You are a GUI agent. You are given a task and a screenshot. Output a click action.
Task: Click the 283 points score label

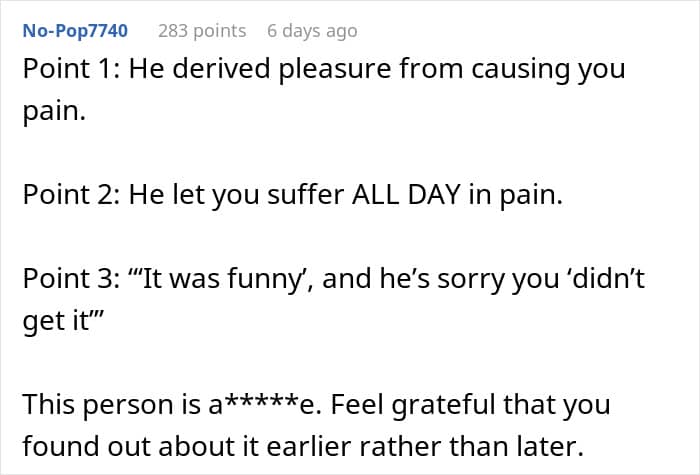[x=202, y=31]
